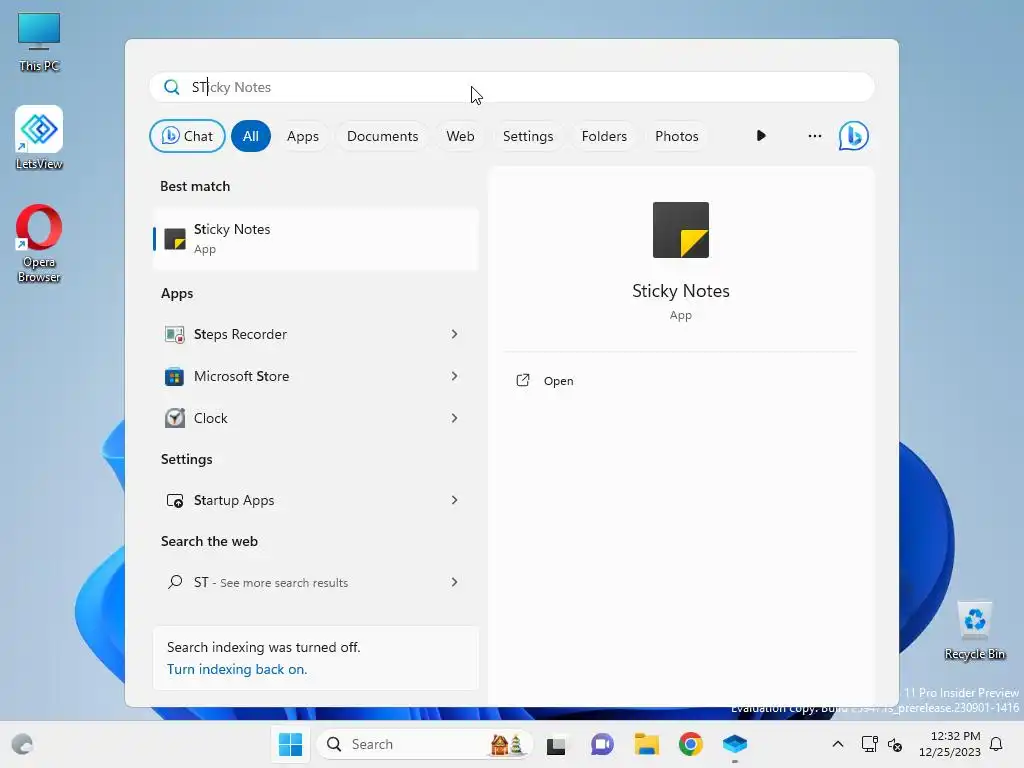Click Open under Sticky Notes preview
The image size is (1024, 768).
click(558, 381)
